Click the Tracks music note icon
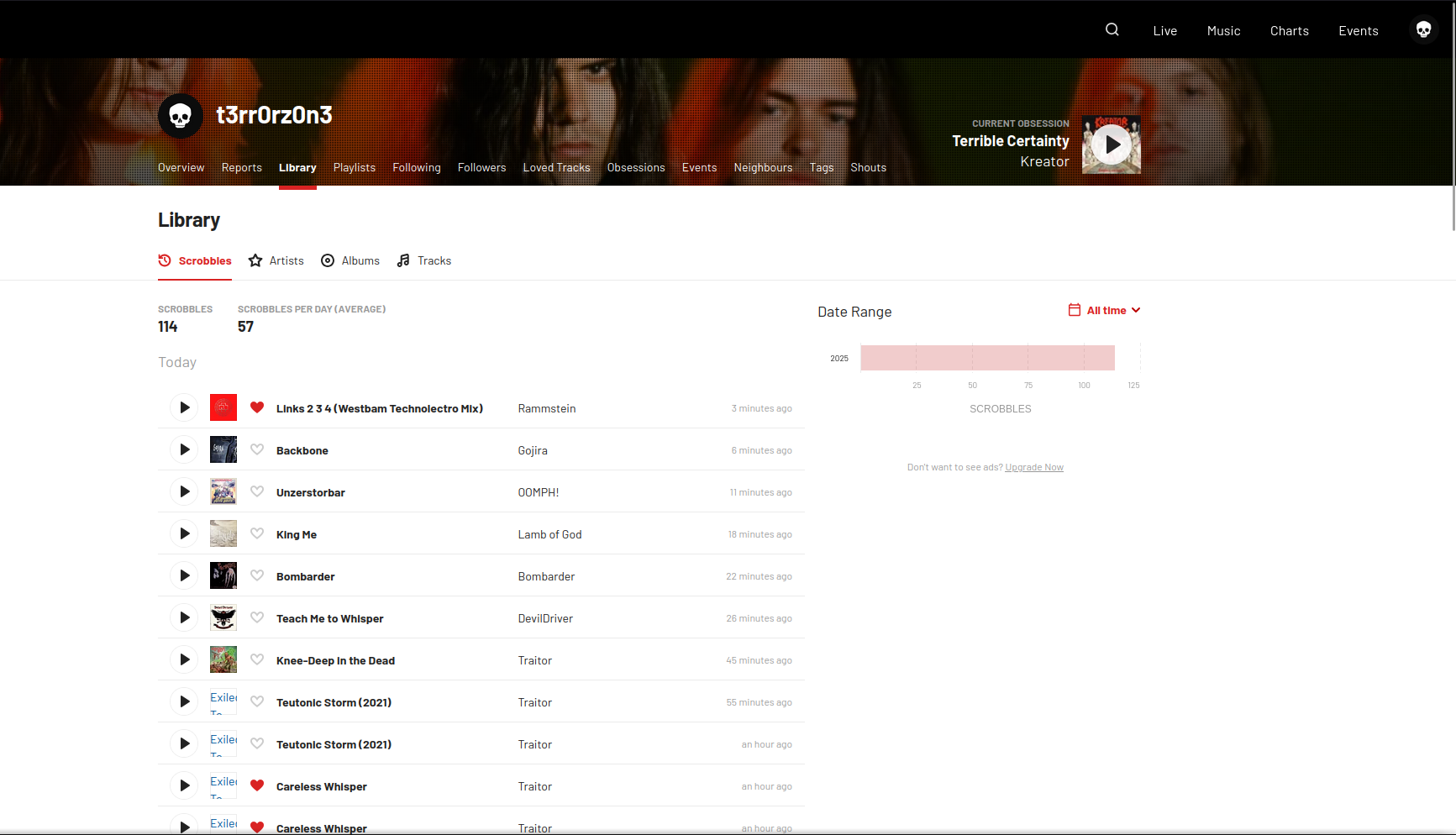1456x835 pixels. (x=403, y=261)
